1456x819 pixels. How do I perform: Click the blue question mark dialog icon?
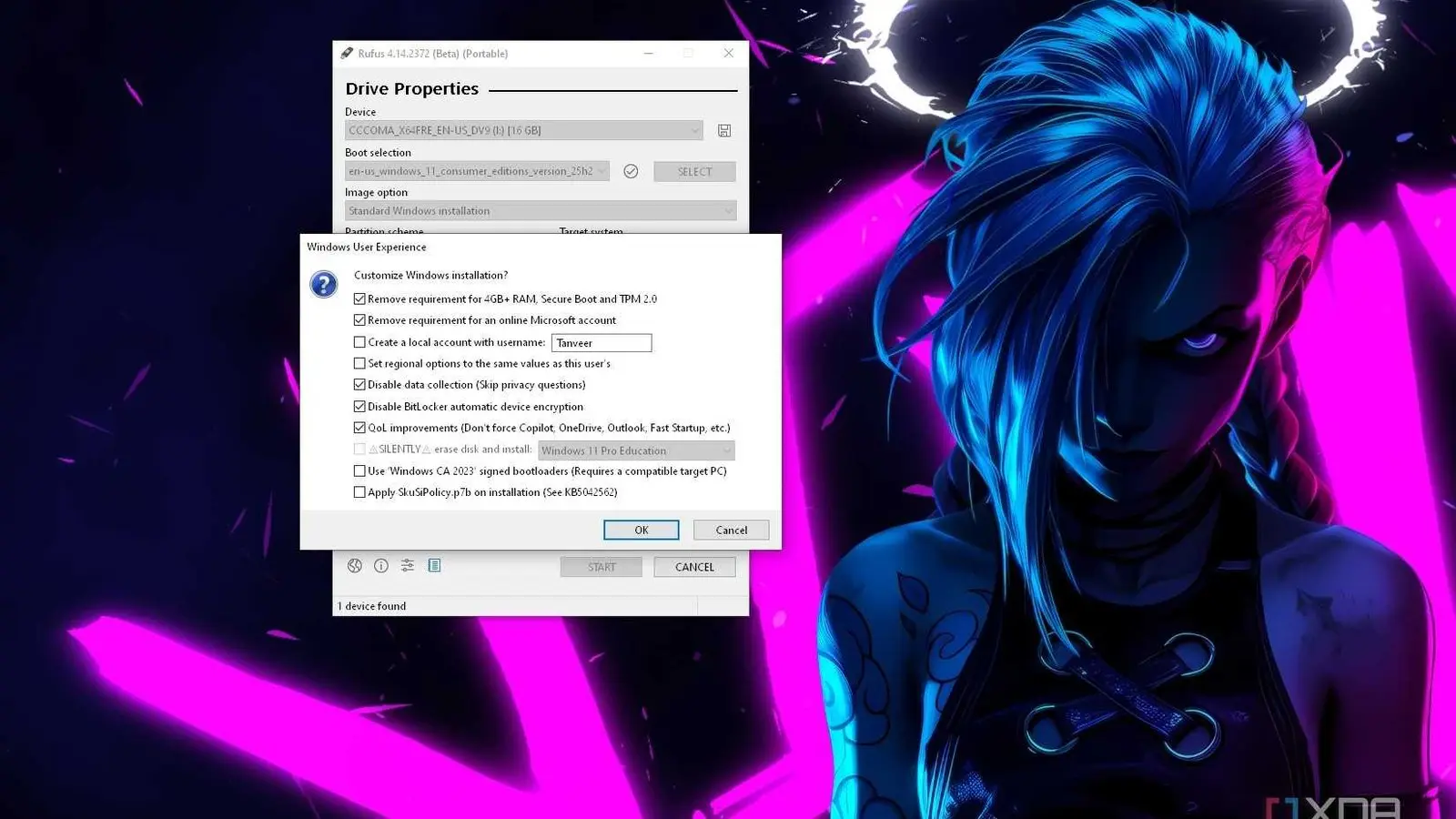[x=324, y=285]
